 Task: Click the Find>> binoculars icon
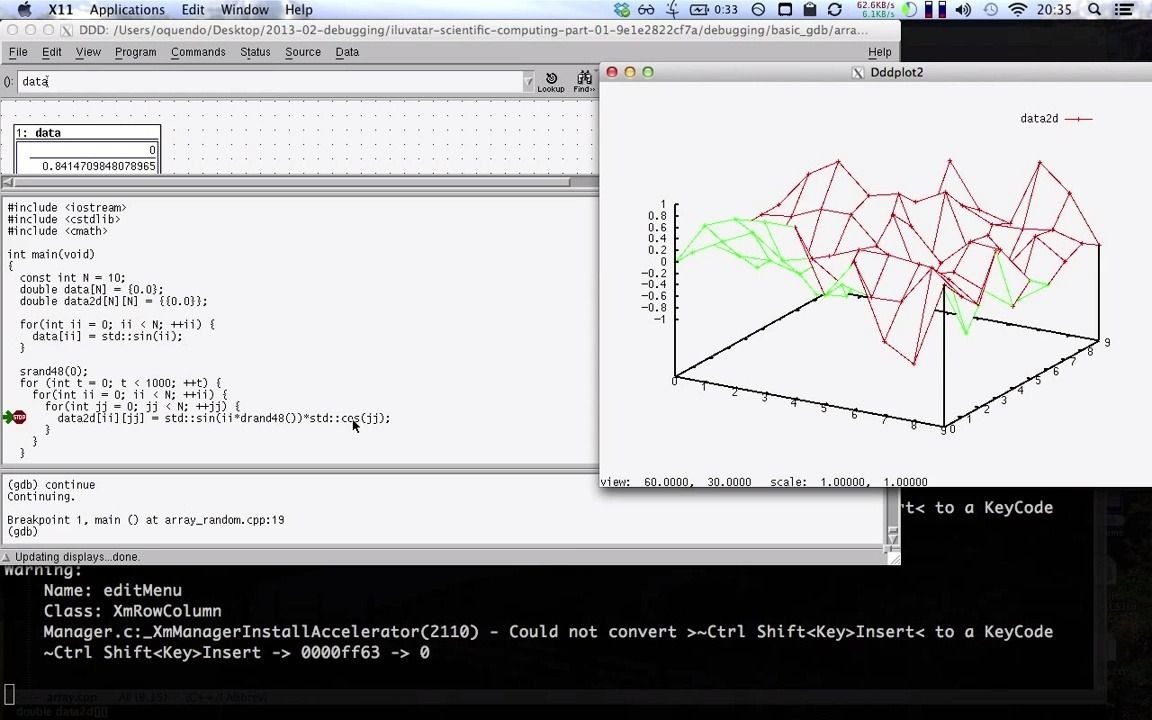tap(584, 79)
